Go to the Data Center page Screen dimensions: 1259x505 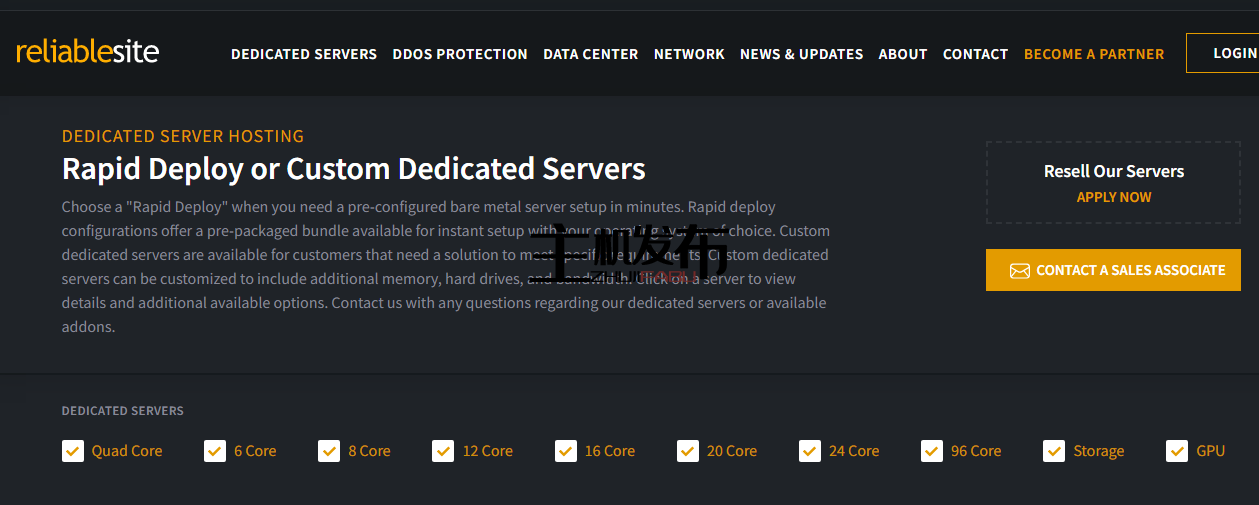pos(590,54)
